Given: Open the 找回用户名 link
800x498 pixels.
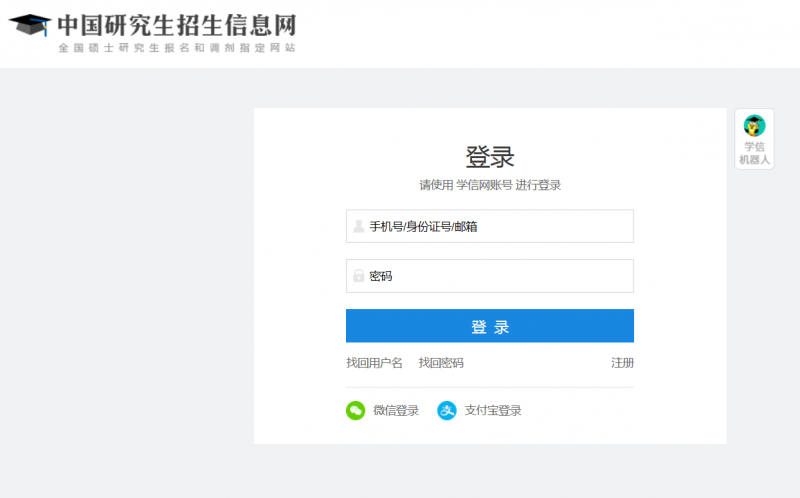Looking at the screenshot, I should pos(374,363).
